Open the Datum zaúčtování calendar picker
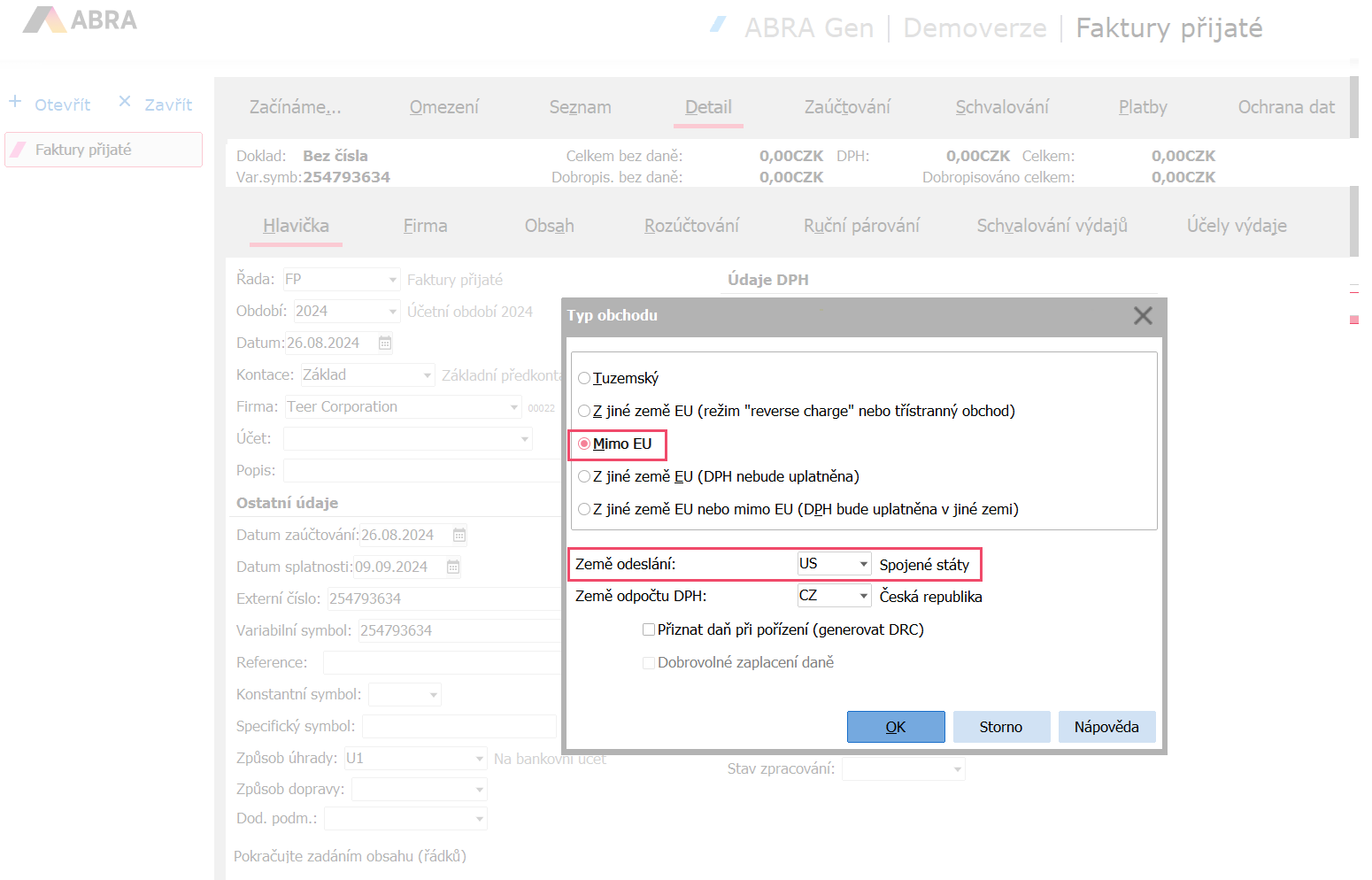 459,535
